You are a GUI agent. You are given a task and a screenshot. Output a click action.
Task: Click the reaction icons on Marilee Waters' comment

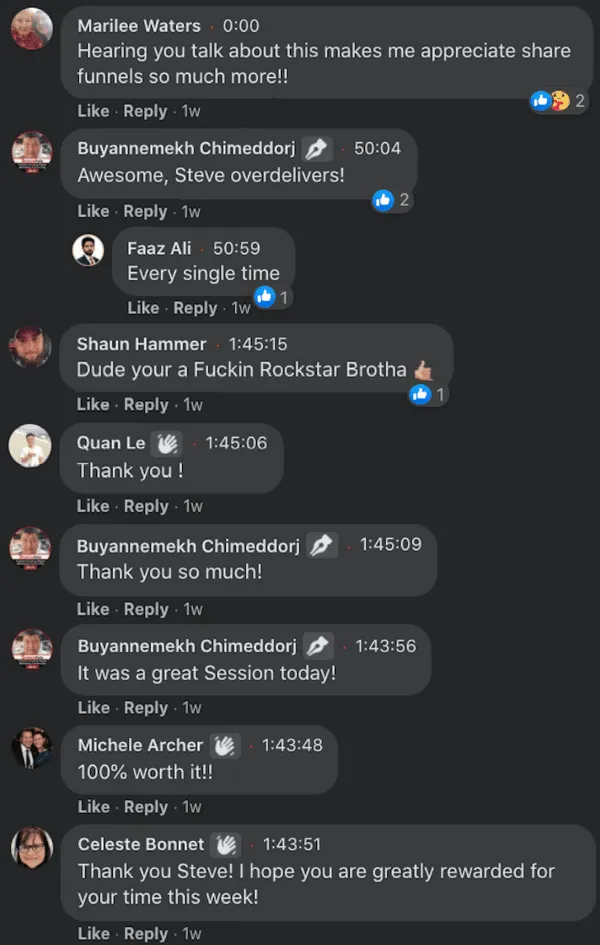click(550, 101)
